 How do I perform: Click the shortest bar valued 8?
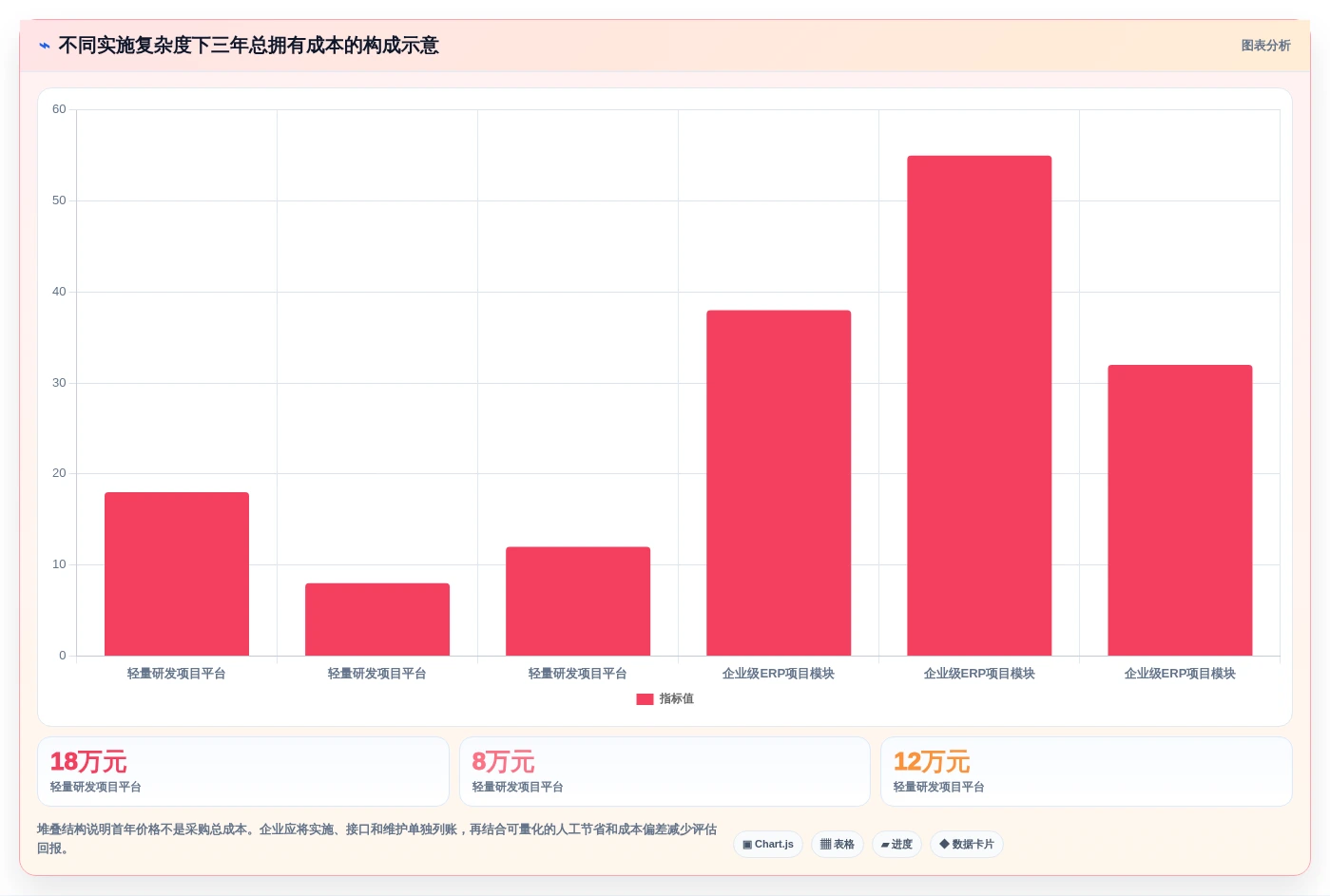point(377,620)
